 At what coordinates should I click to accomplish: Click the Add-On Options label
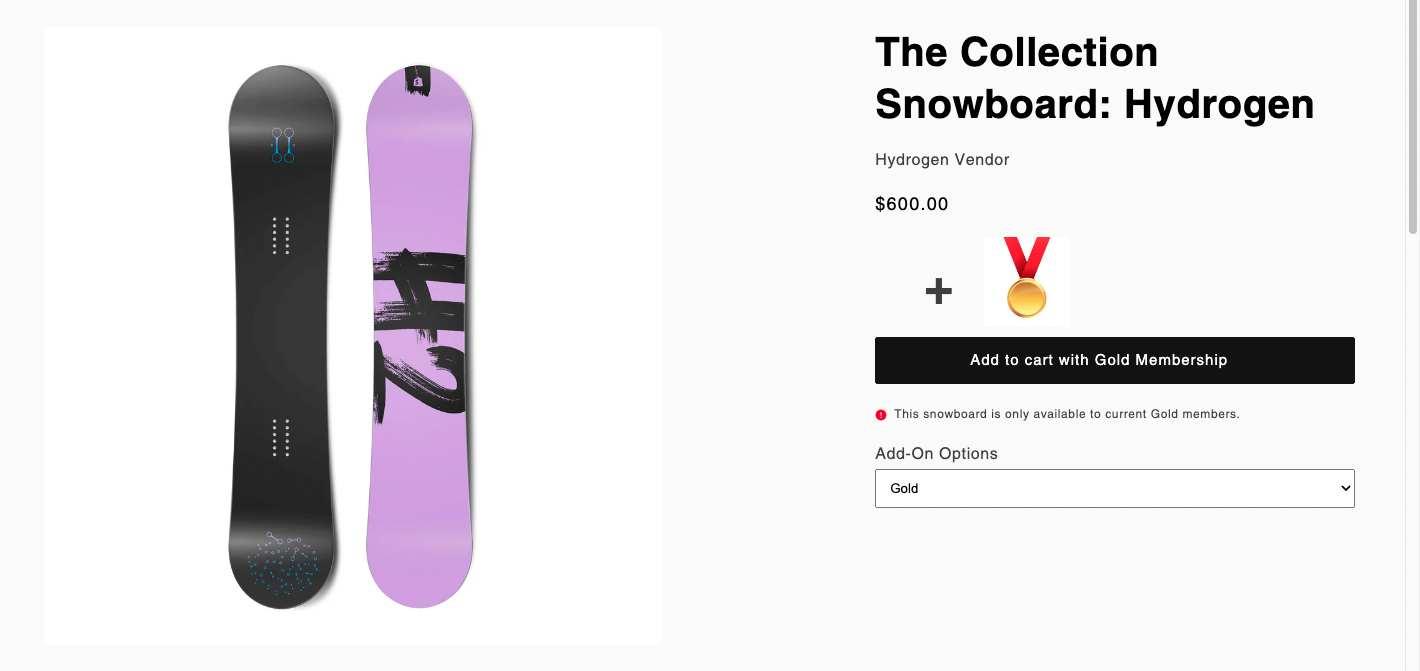tap(936, 454)
